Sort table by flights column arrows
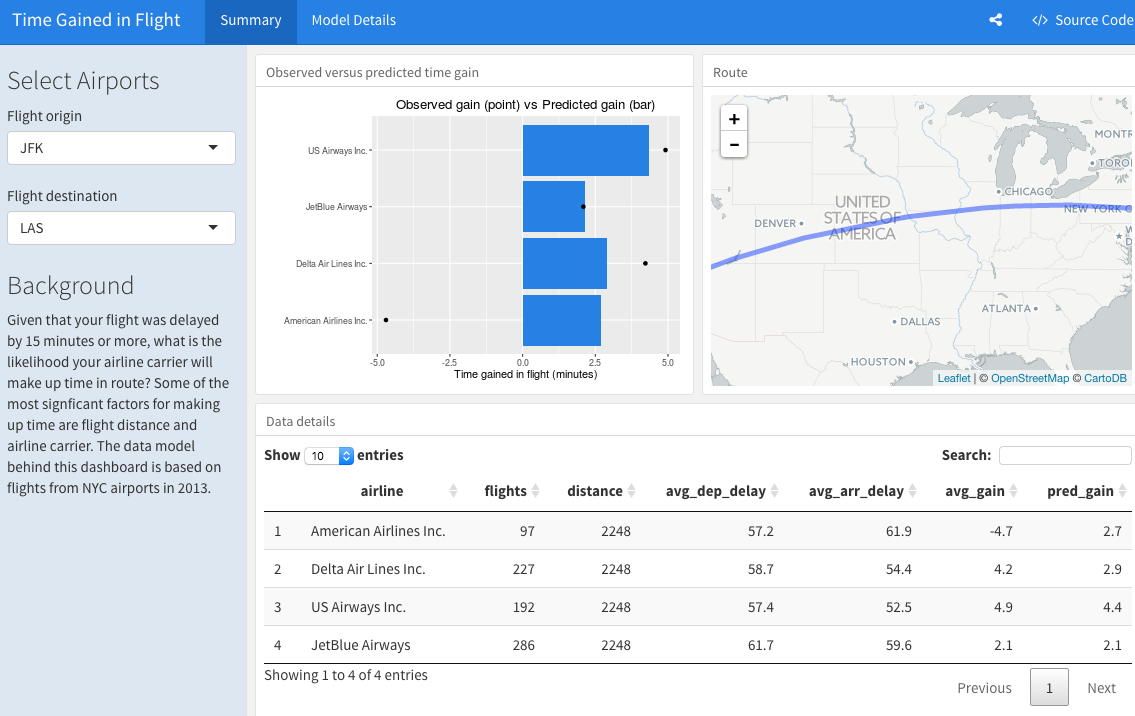 (535, 491)
